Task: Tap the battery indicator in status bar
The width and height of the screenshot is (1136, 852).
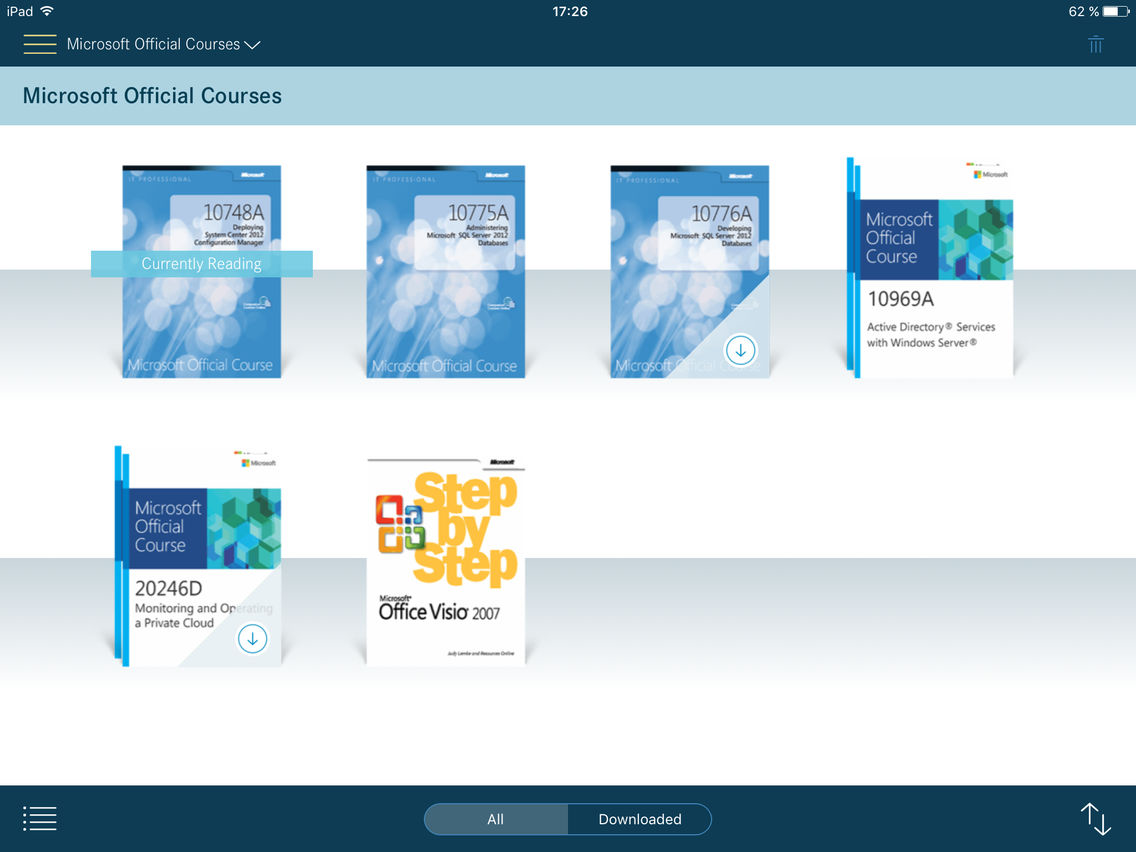Action: [1115, 12]
